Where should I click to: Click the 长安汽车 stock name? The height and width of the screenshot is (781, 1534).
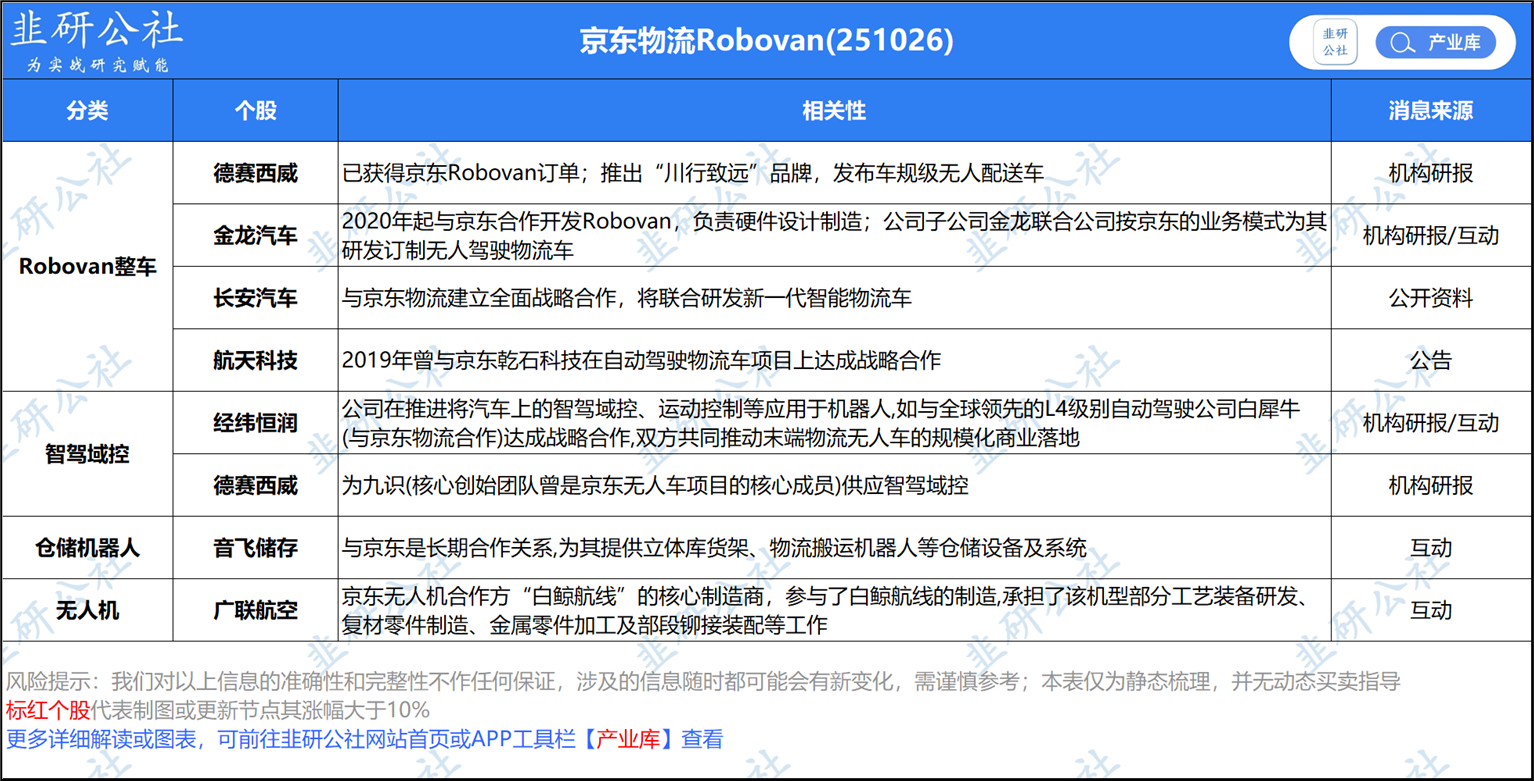click(x=255, y=298)
